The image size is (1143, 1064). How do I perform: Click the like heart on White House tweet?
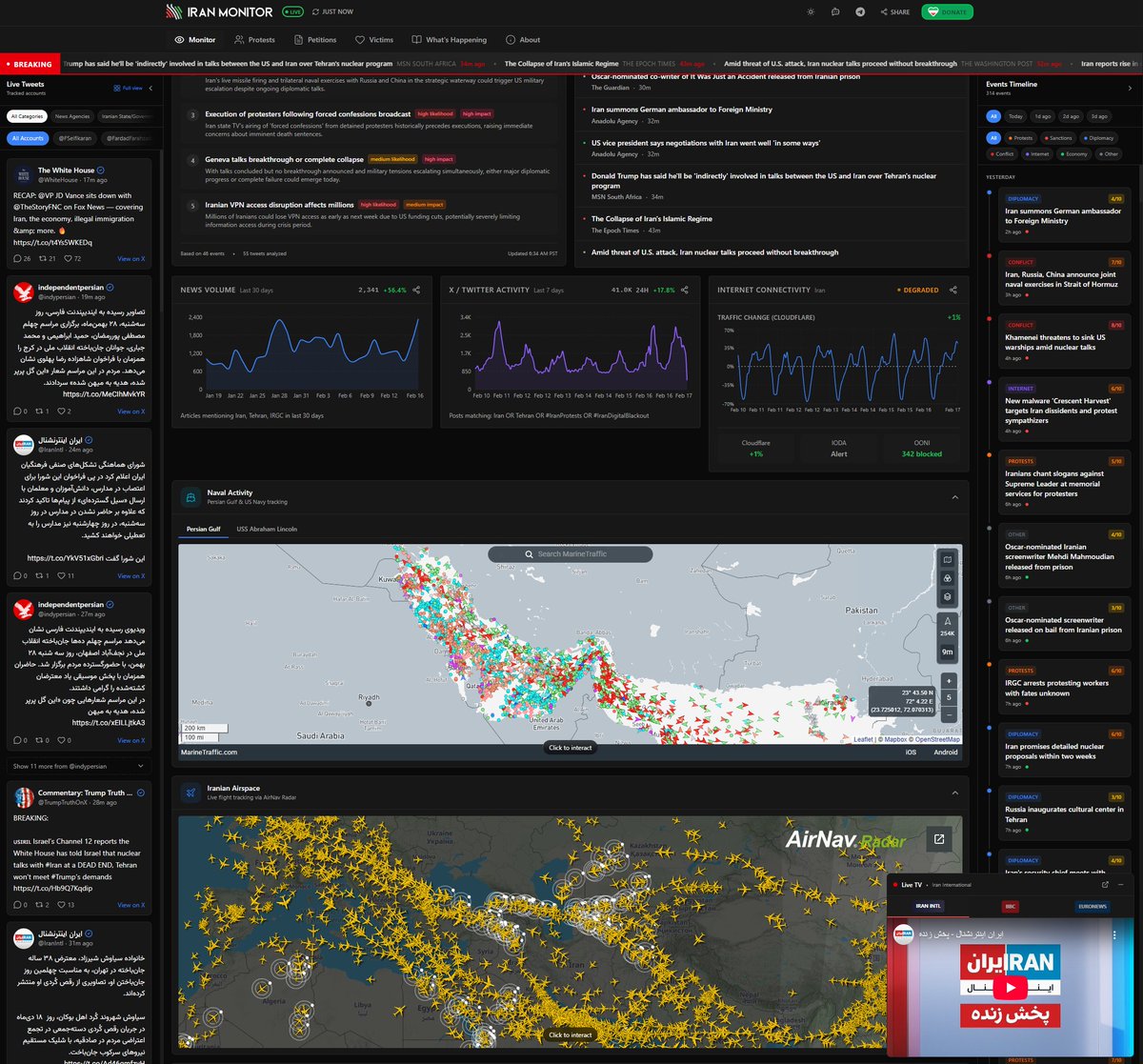[67, 259]
